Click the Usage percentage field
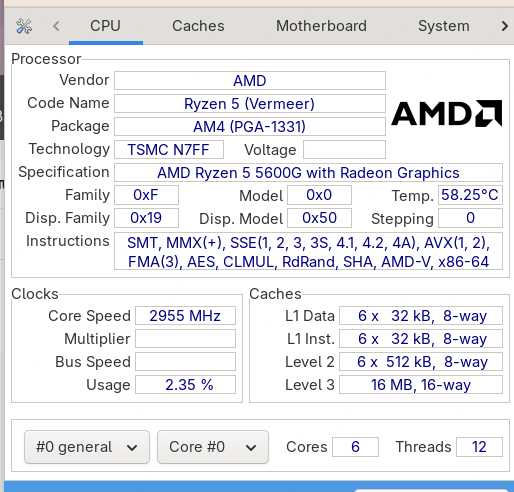 tap(185, 385)
